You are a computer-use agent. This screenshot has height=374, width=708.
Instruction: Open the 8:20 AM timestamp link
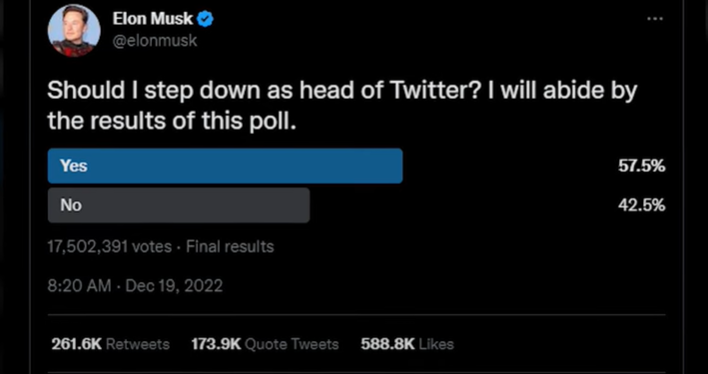[79, 286]
